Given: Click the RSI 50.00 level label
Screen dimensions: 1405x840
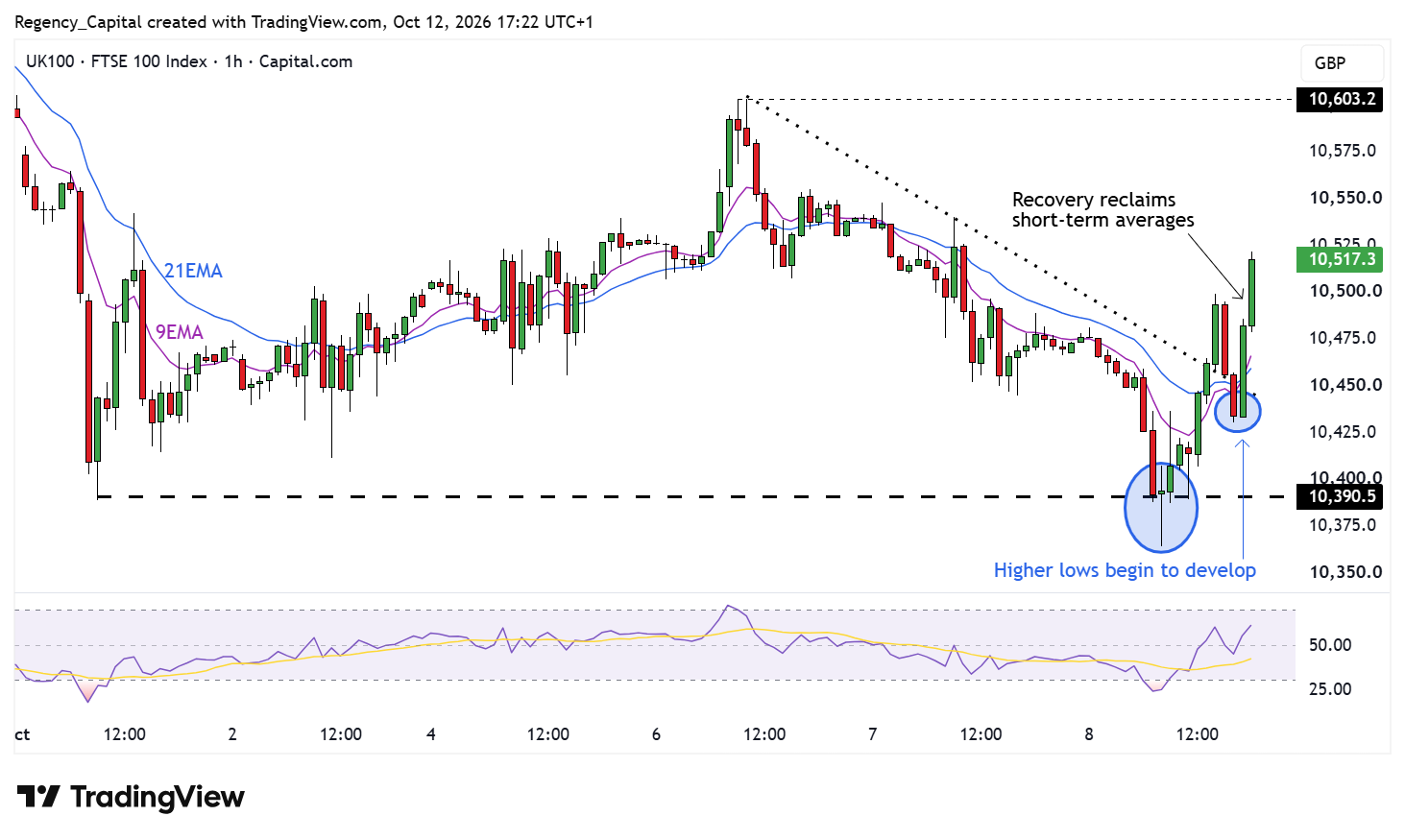Looking at the screenshot, I should [1330, 645].
